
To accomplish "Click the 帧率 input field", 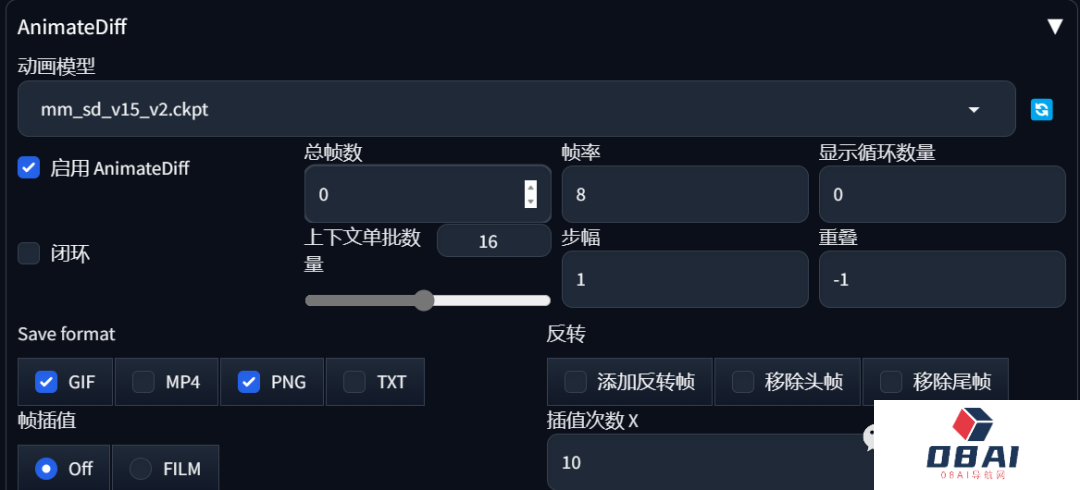I will pos(685,194).
